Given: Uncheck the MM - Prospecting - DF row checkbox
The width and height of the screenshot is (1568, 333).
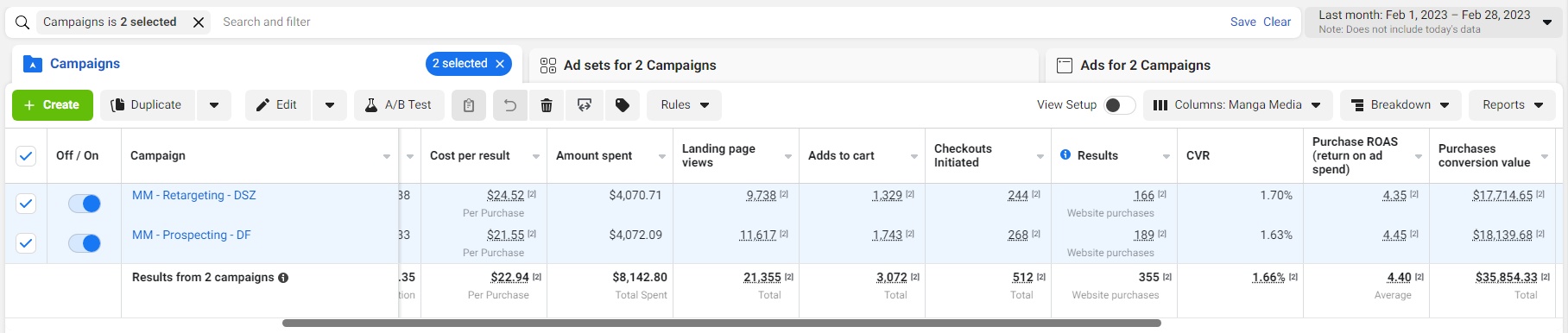Looking at the screenshot, I should pyautogui.click(x=26, y=243).
